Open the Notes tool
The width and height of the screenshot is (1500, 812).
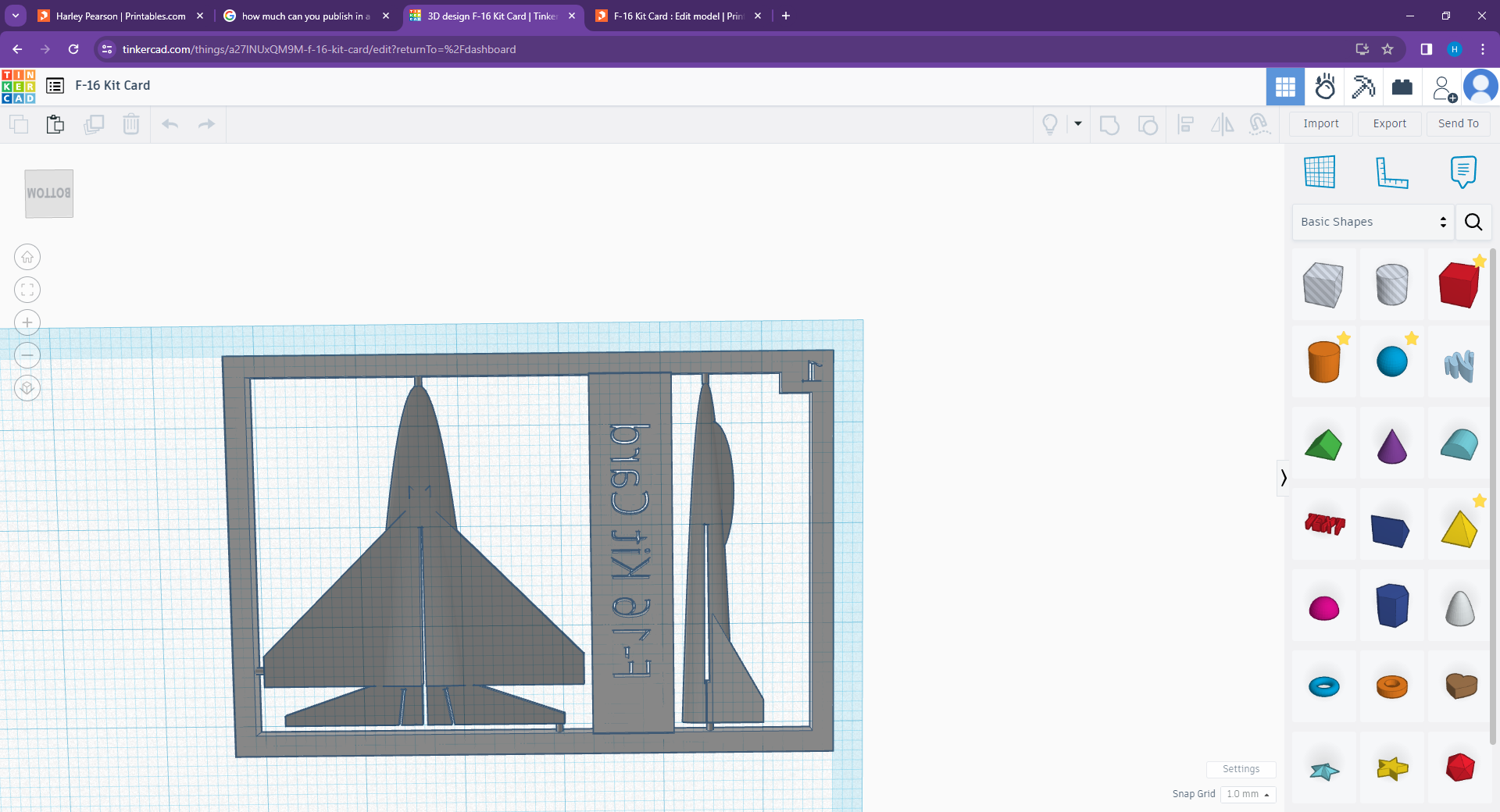[1462, 172]
